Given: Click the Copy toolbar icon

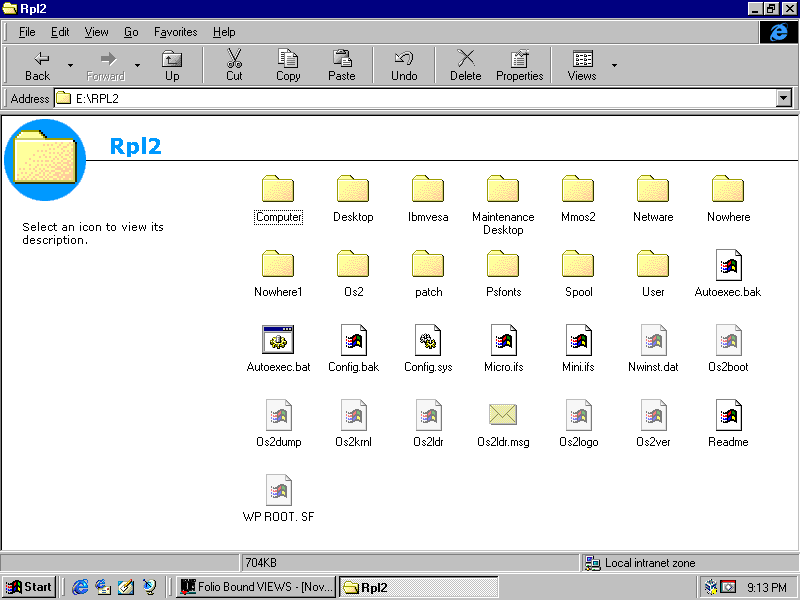Looking at the screenshot, I should tap(288, 58).
